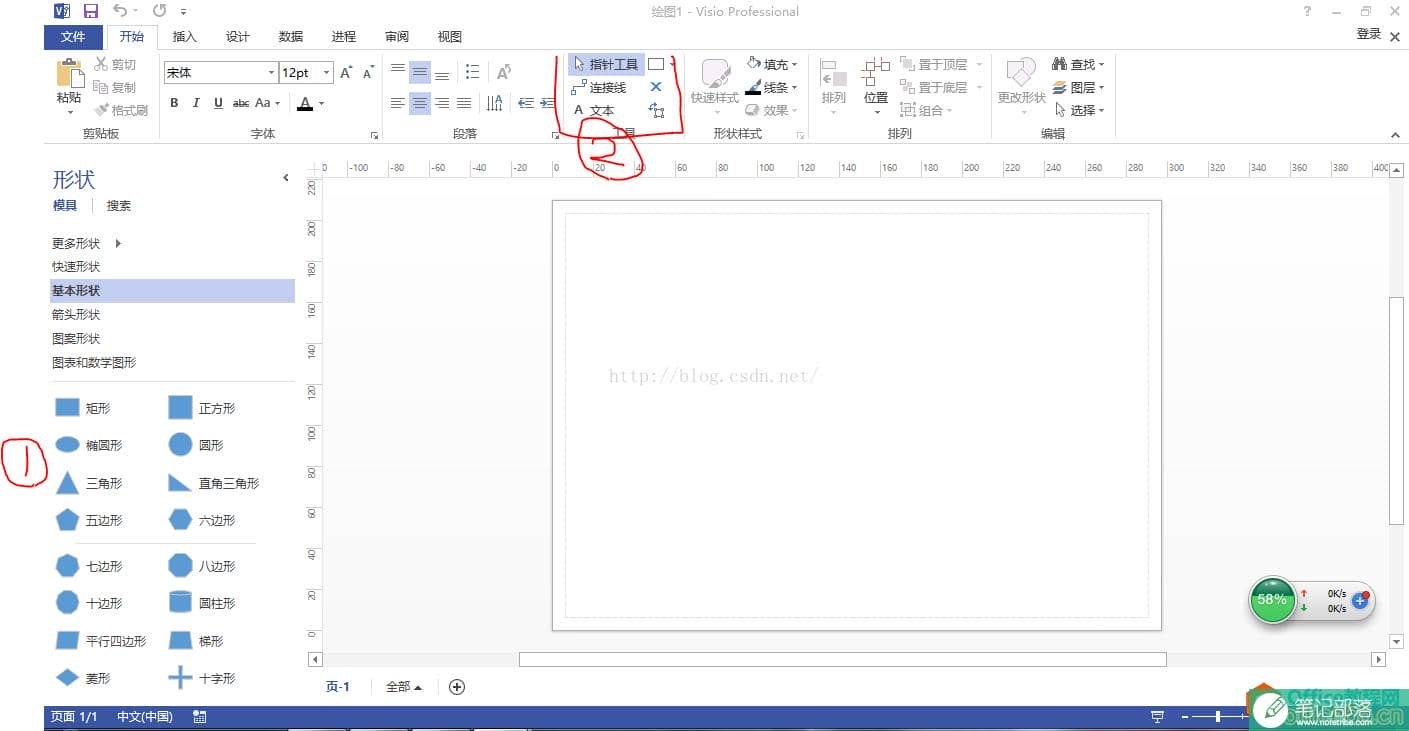Viewport: 1409px width, 731px height.
Task: Open the File (文件) tab
Action: [73, 37]
